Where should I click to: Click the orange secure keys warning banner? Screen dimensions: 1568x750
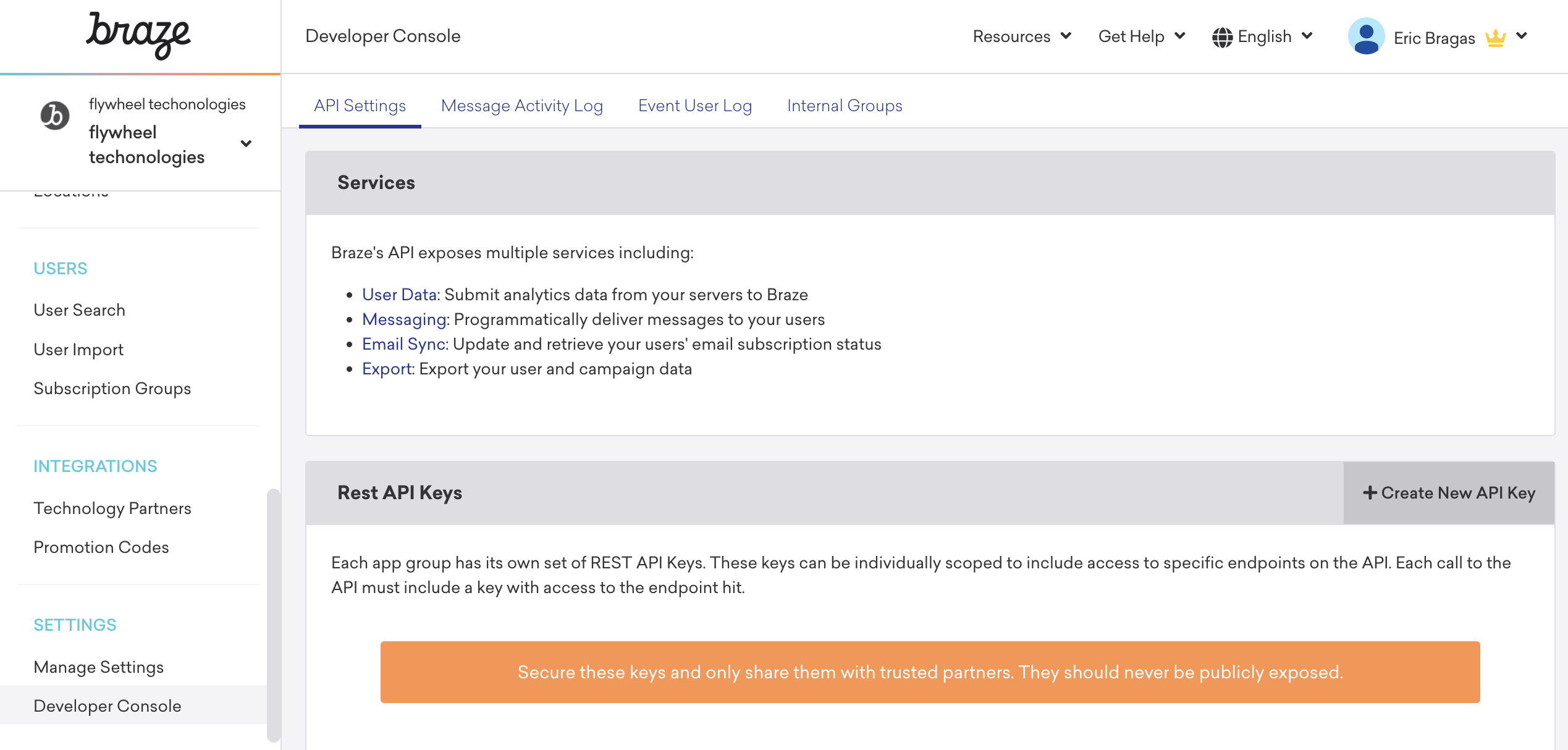pyautogui.click(x=930, y=672)
